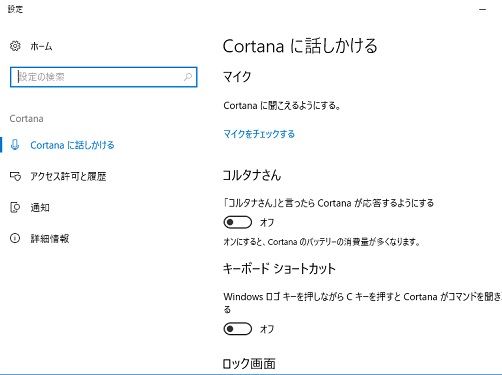Open the ホーム settings home page
The height and width of the screenshot is (375, 502).
(41, 46)
